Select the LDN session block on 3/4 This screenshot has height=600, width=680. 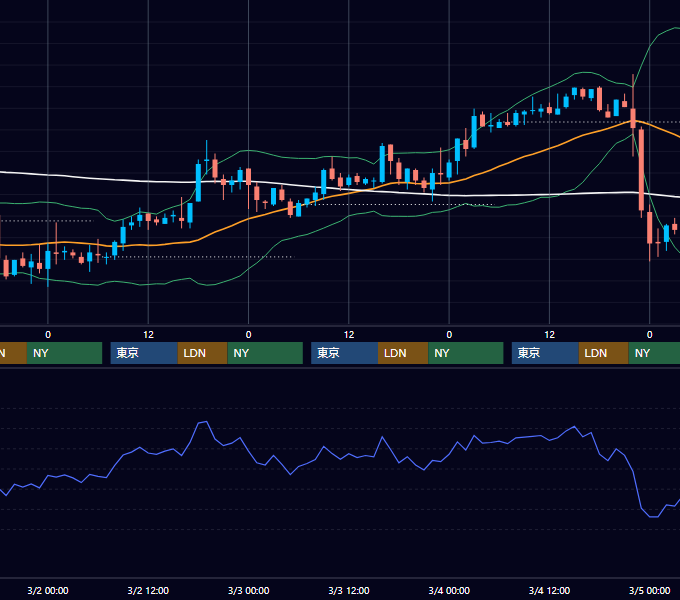[604, 353]
